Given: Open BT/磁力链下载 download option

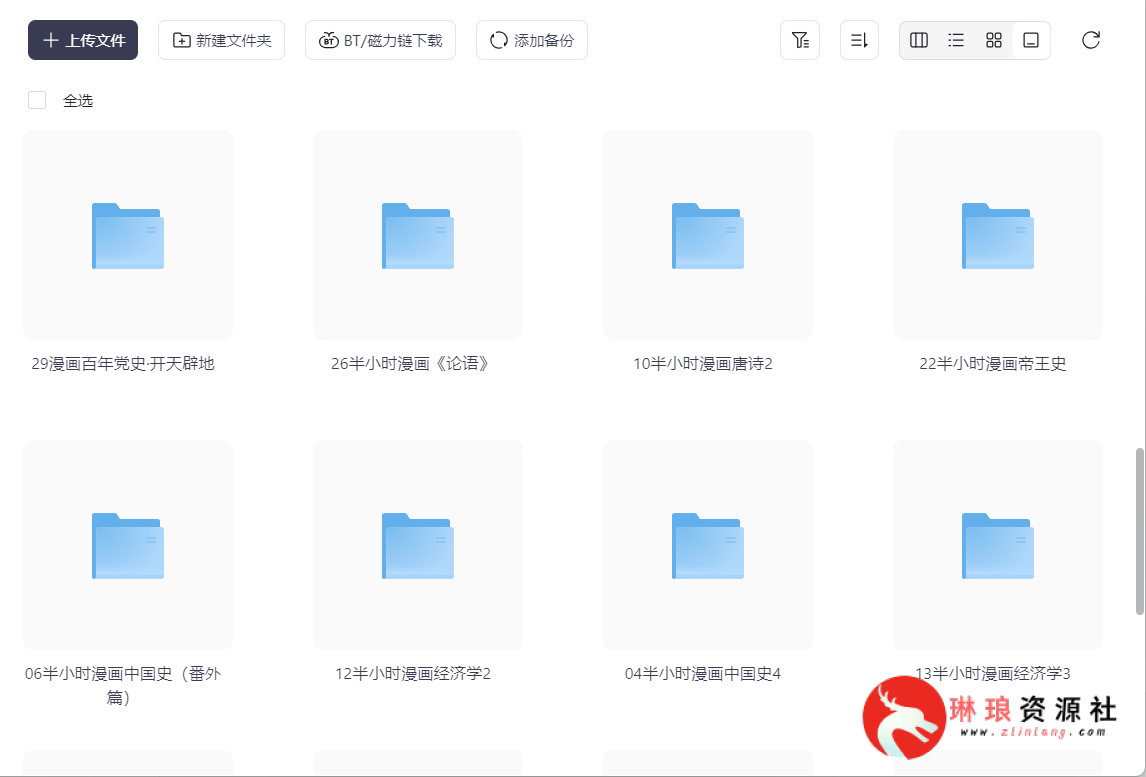Looking at the screenshot, I should tap(380, 40).
